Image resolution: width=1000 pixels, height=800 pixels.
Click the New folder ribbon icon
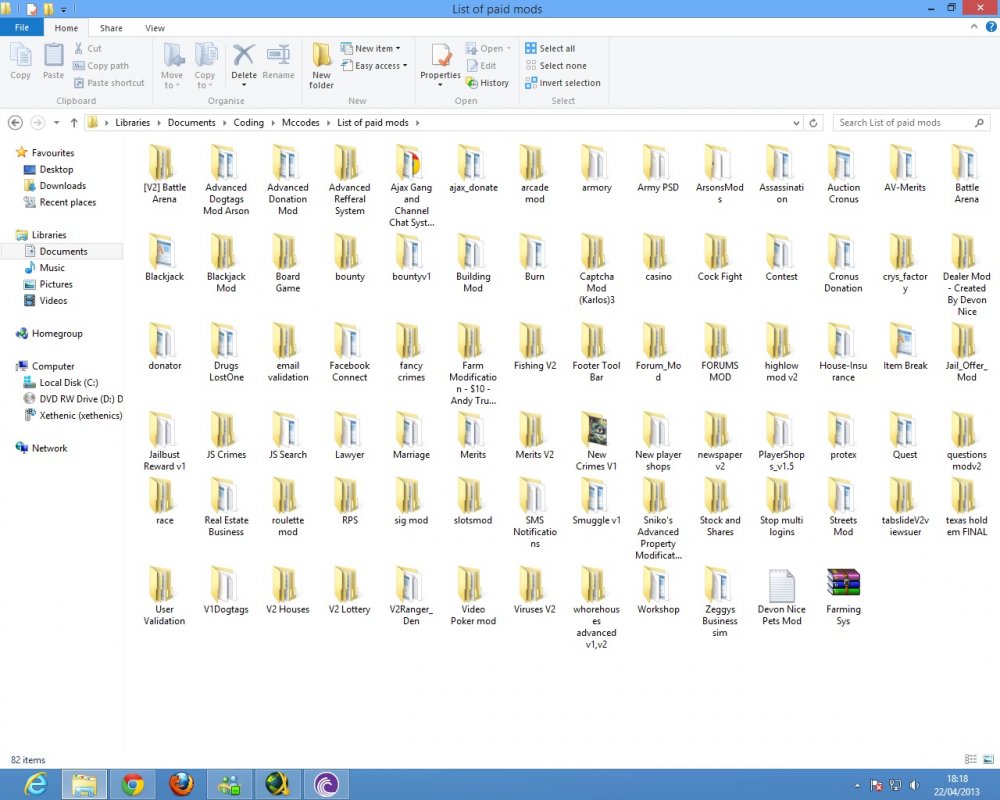(x=321, y=66)
